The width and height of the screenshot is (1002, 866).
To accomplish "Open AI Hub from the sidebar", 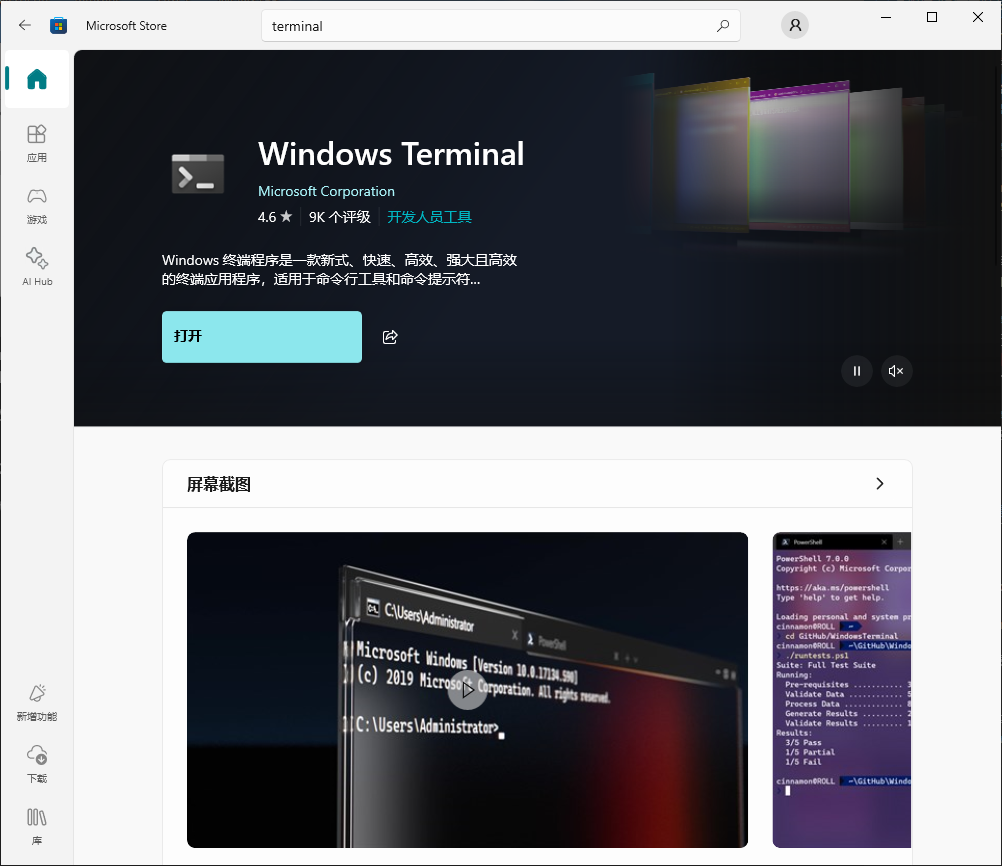I will click(x=37, y=267).
